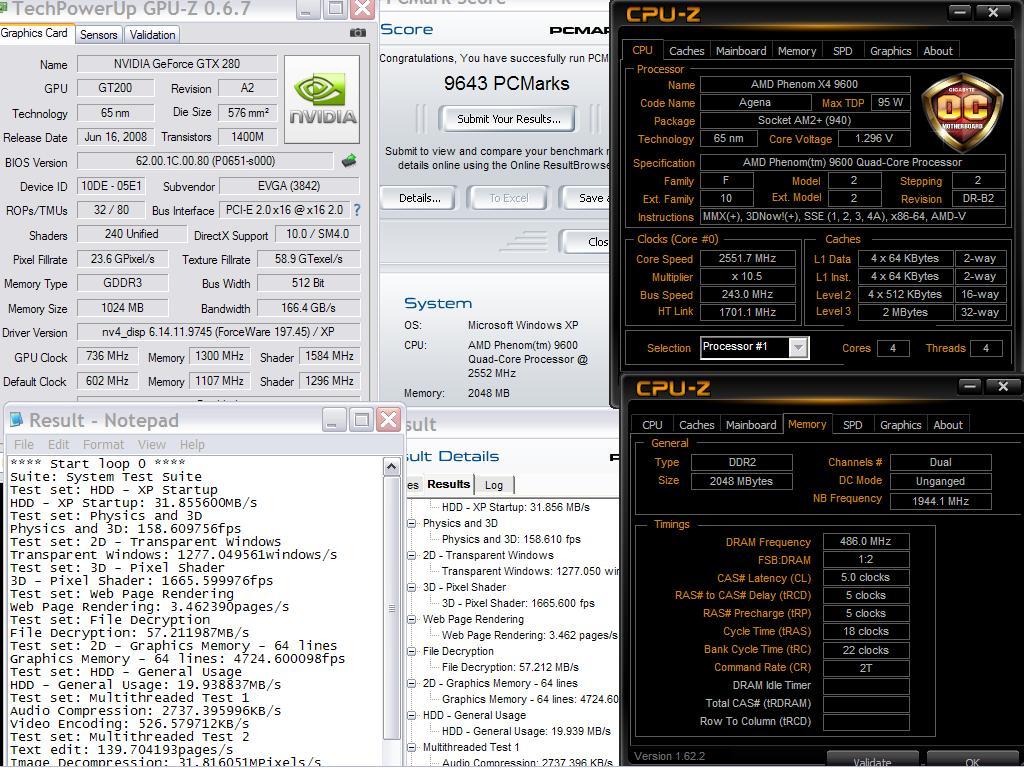The width and height of the screenshot is (1024, 768).
Task: Open Graphics tab in top CPU-Z window
Action: coord(890,51)
